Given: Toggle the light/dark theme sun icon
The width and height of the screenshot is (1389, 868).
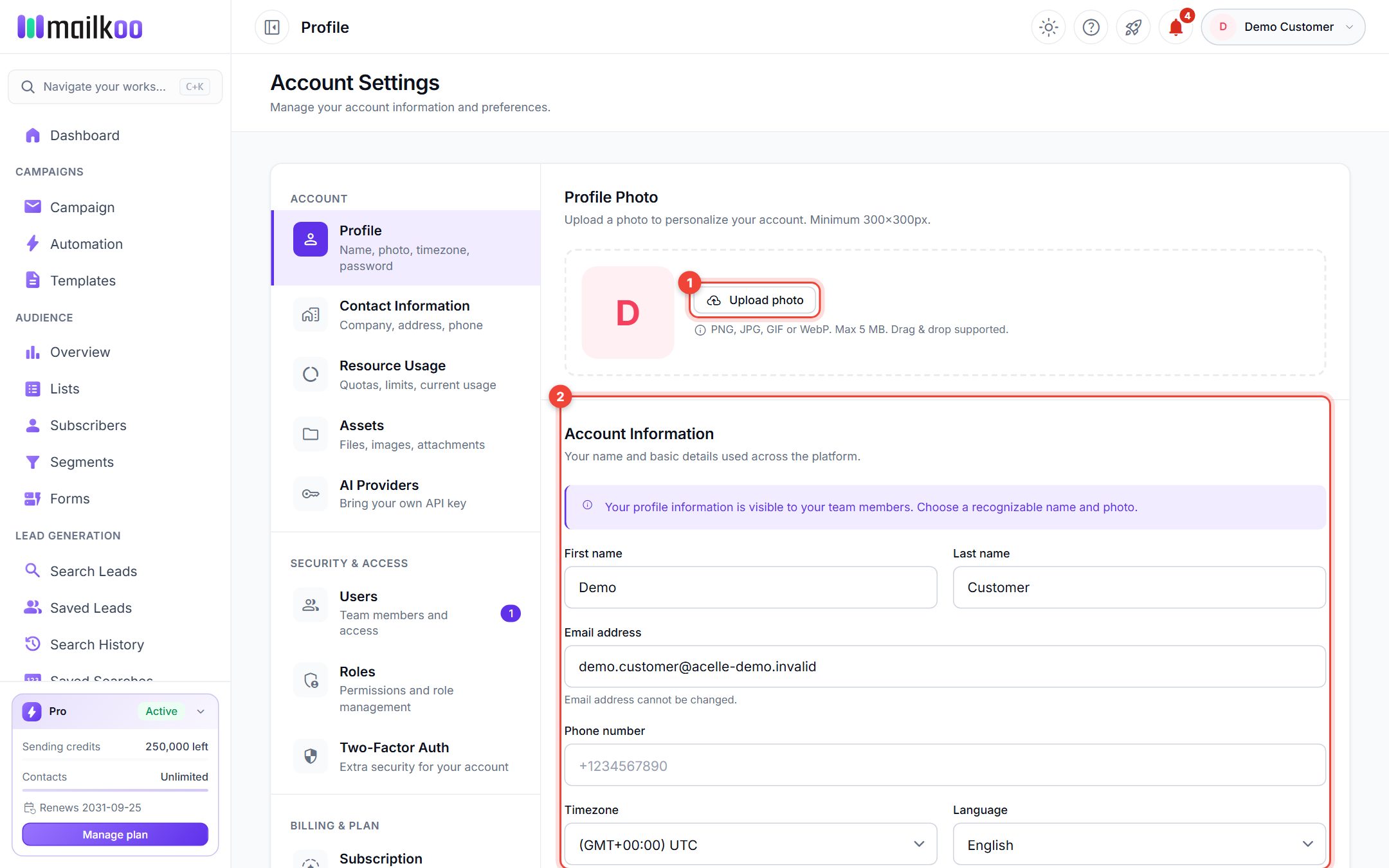Looking at the screenshot, I should pyautogui.click(x=1048, y=27).
